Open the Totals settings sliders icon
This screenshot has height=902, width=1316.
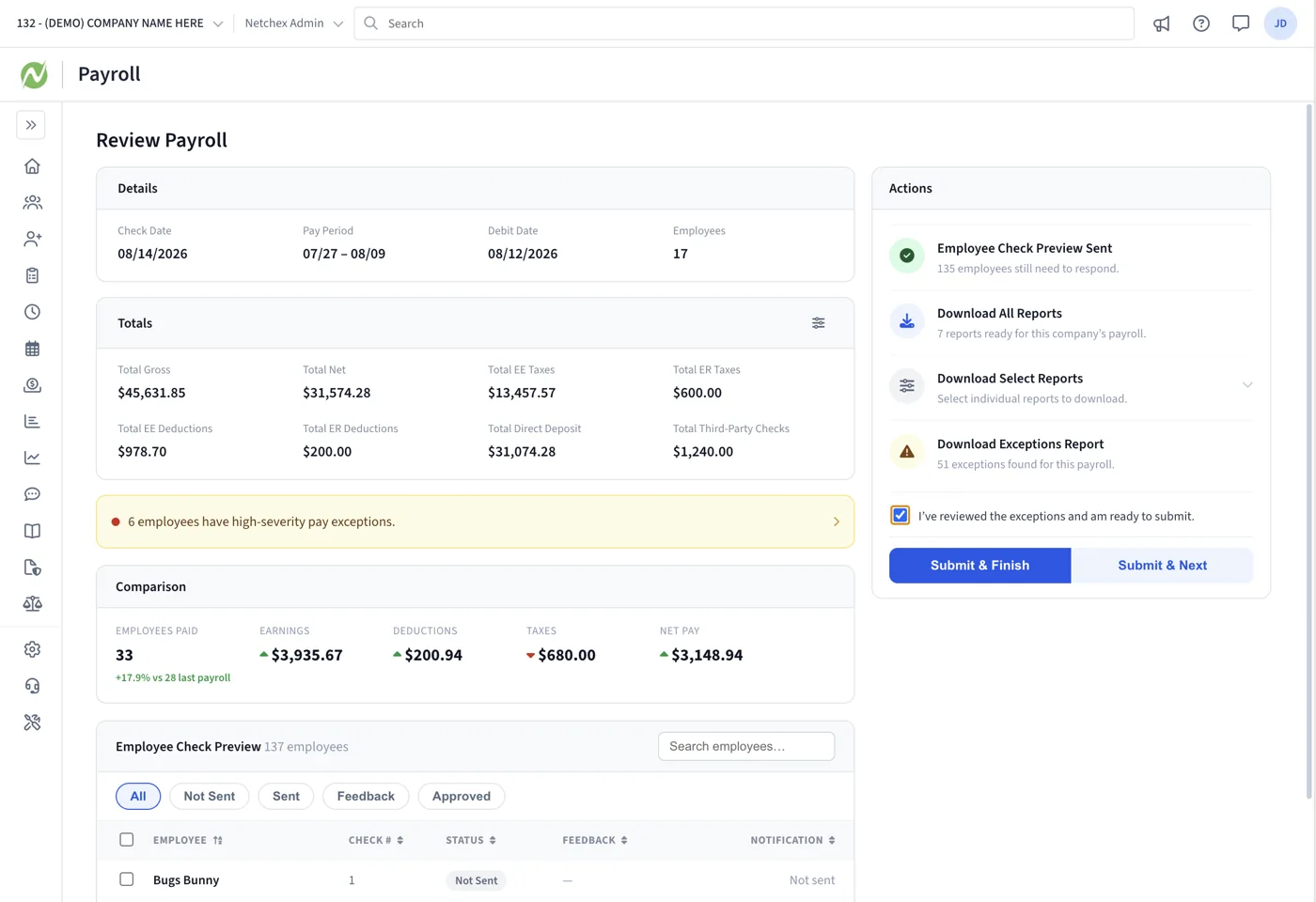819,323
